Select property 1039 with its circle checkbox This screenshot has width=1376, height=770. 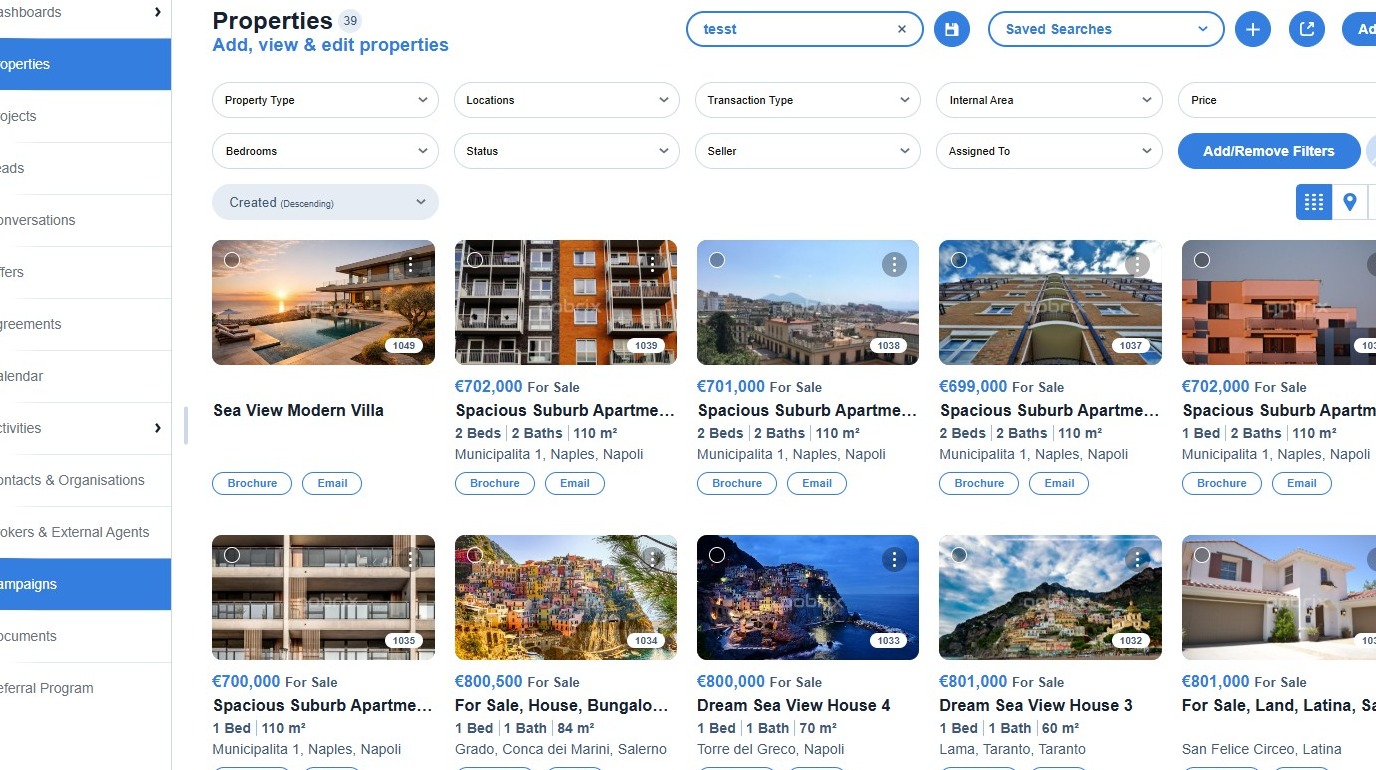[475, 260]
